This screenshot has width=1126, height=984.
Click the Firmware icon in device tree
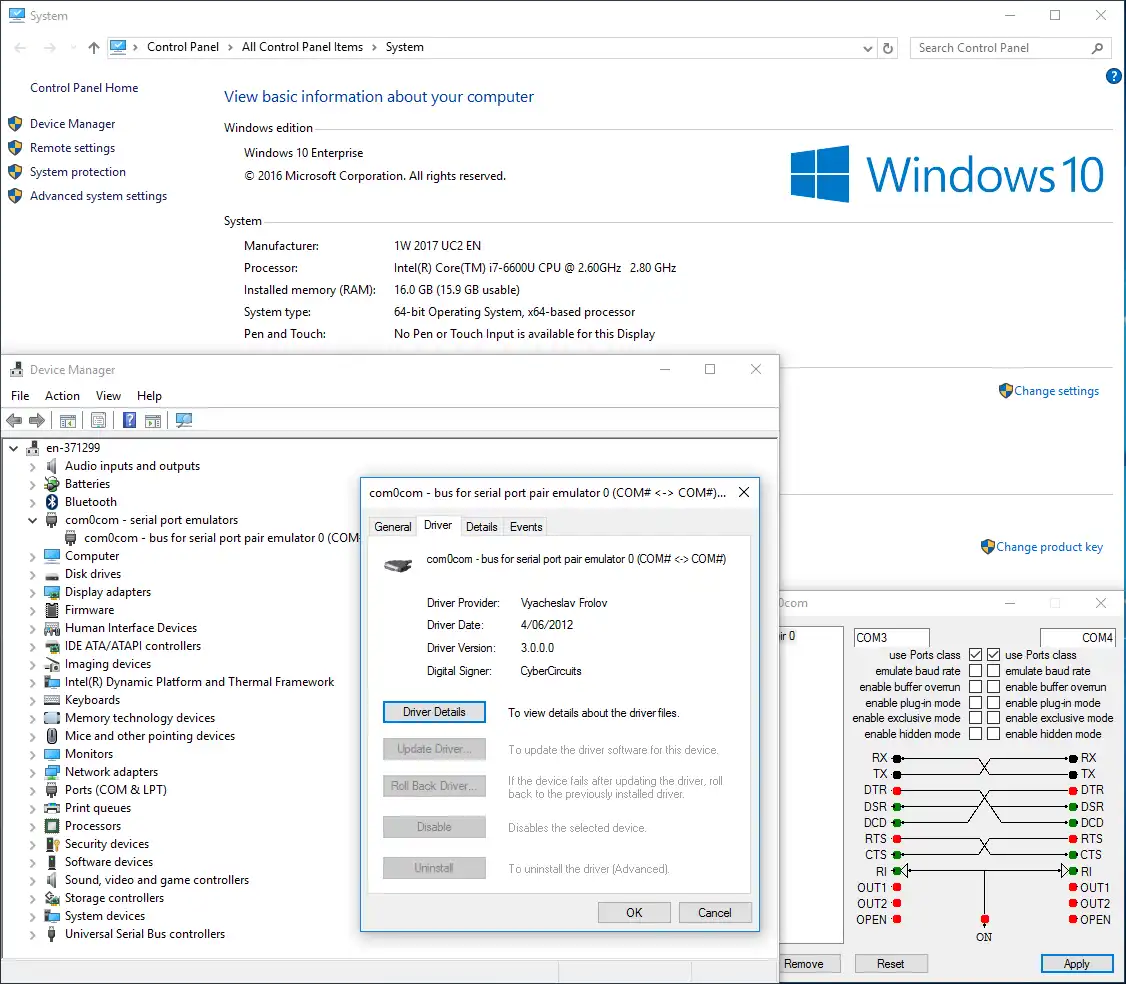click(52, 610)
